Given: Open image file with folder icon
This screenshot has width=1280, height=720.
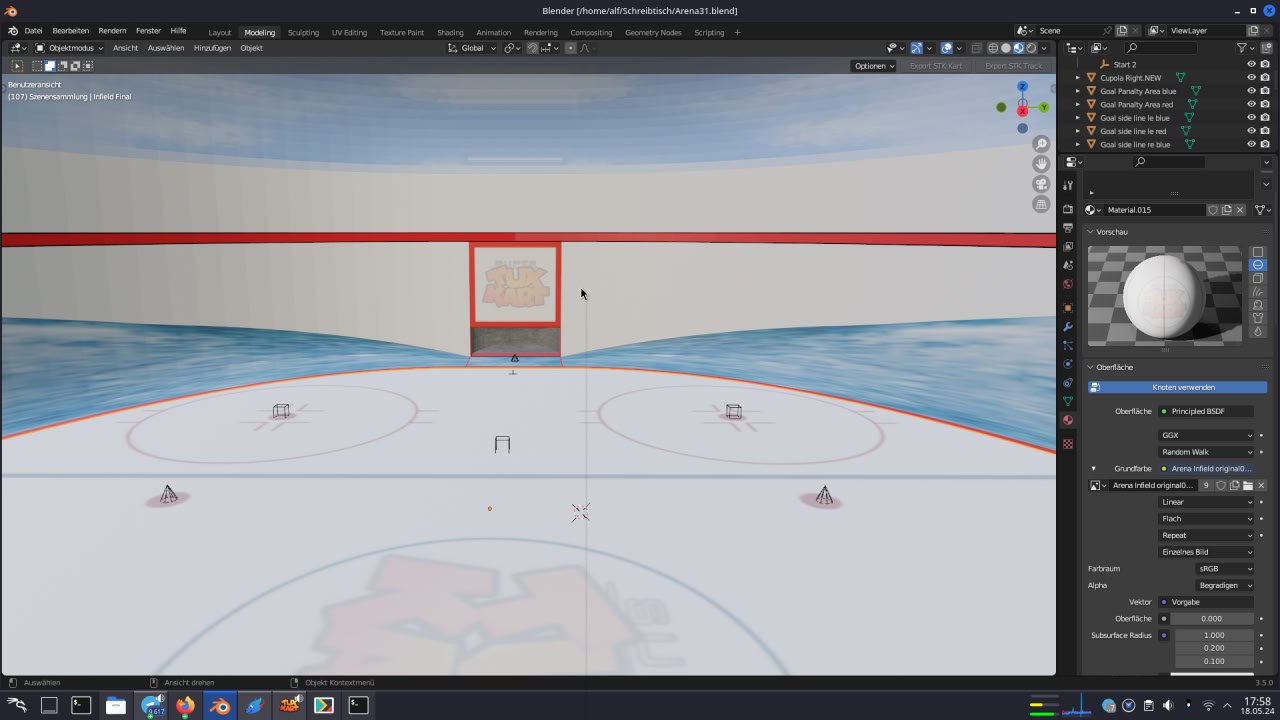Looking at the screenshot, I should 1248,486.
